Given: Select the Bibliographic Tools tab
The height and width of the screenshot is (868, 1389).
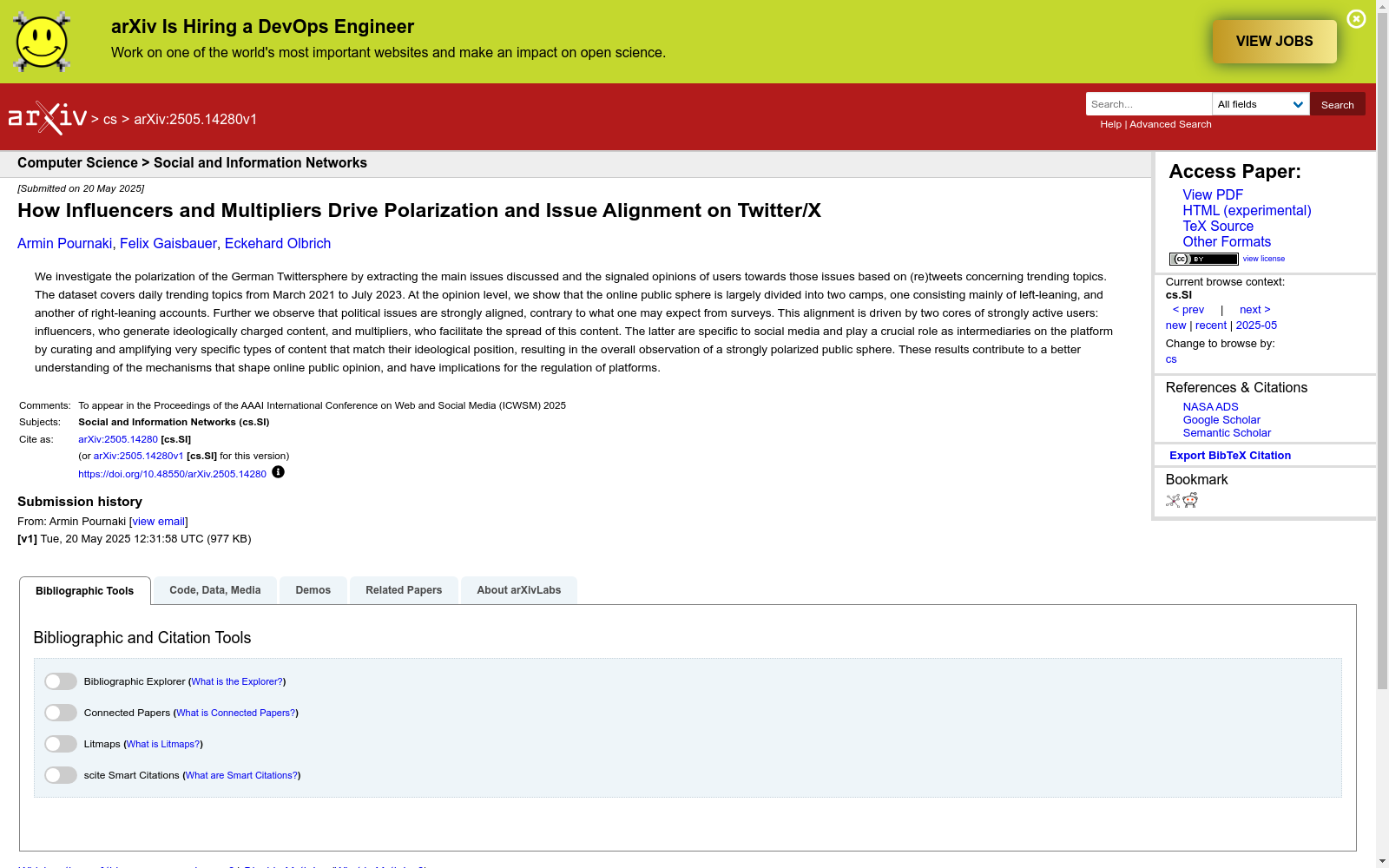Looking at the screenshot, I should click(x=85, y=591).
